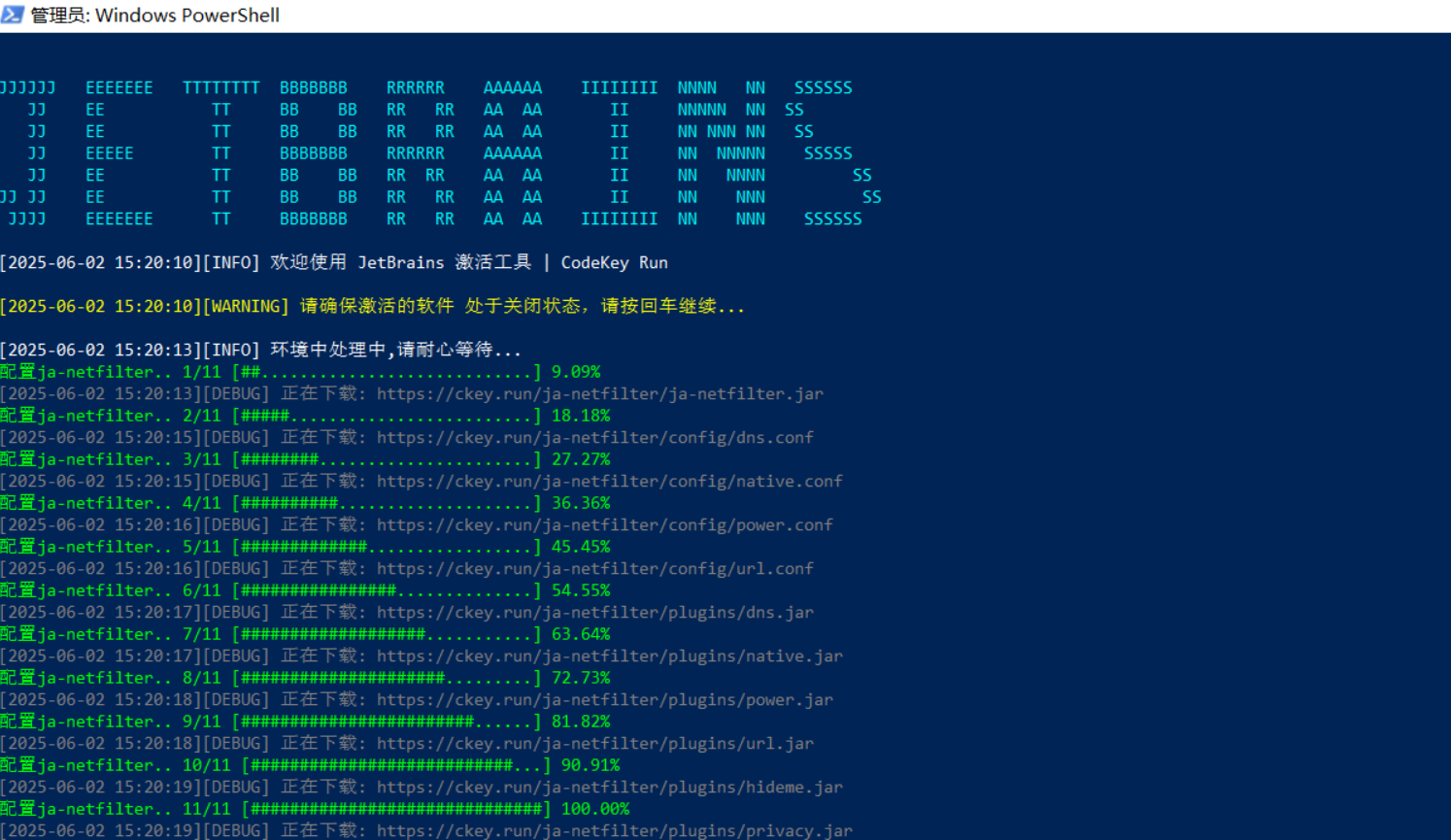
Task: Click the progress line showing 11/11 100.00%
Action: pyautogui.click(x=315, y=809)
